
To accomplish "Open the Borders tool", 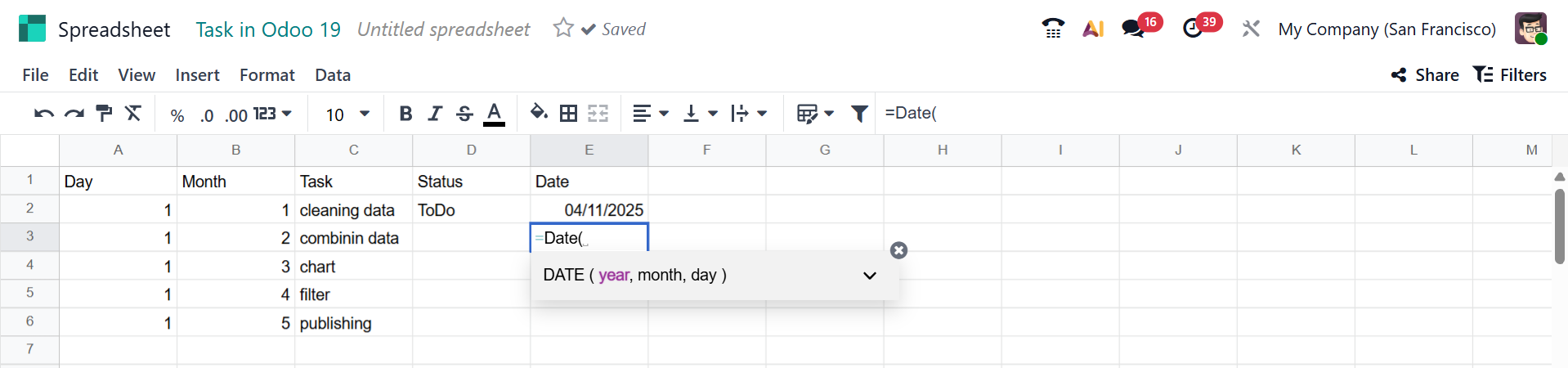I will click(x=568, y=114).
